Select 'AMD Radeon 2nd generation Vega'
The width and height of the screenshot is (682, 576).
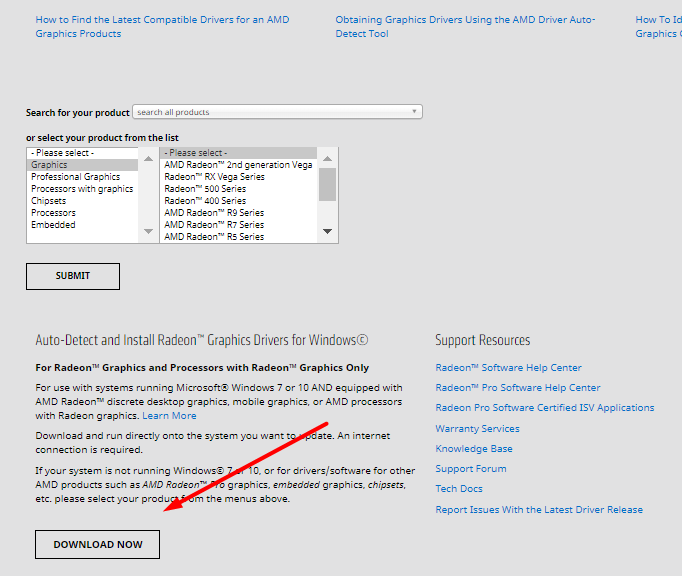click(238, 165)
